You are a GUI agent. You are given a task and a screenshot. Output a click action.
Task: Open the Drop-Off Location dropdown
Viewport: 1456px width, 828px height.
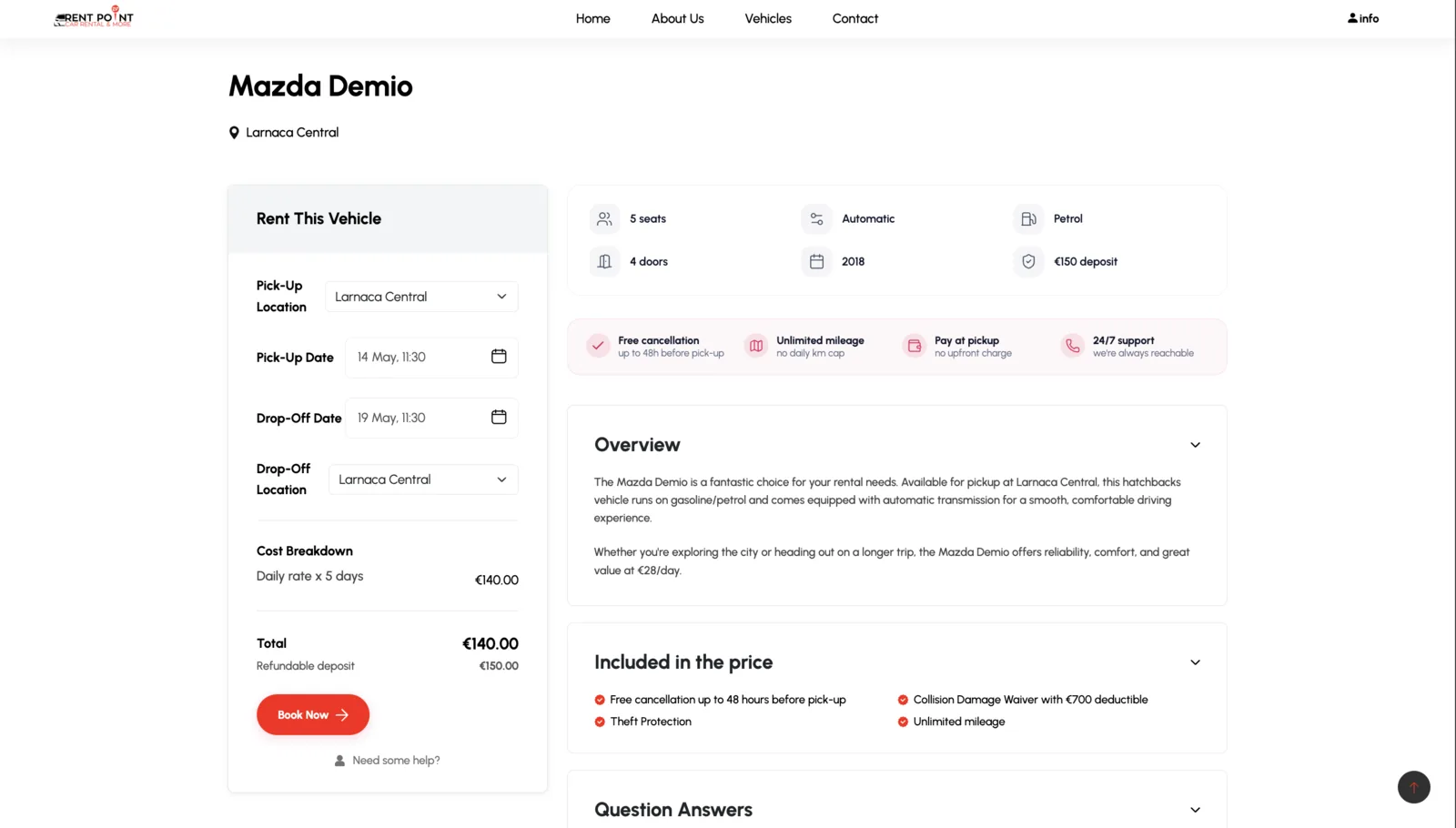pyautogui.click(x=423, y=480)
